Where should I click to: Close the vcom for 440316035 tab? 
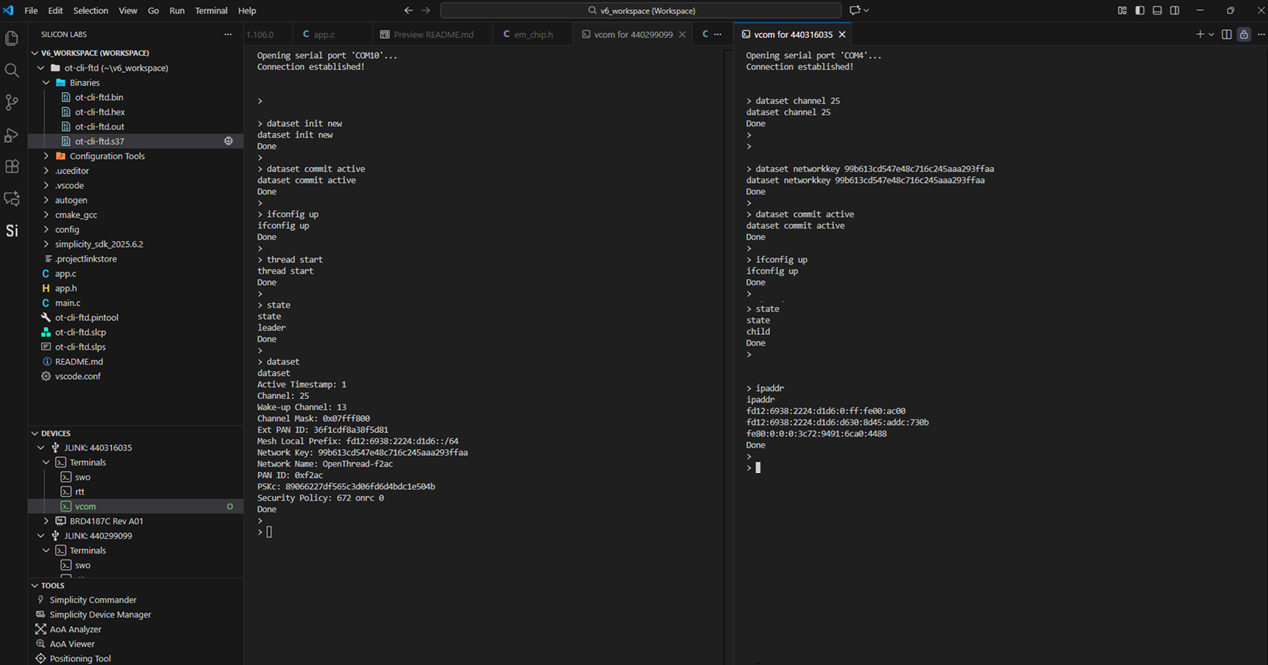pos(842,34)
